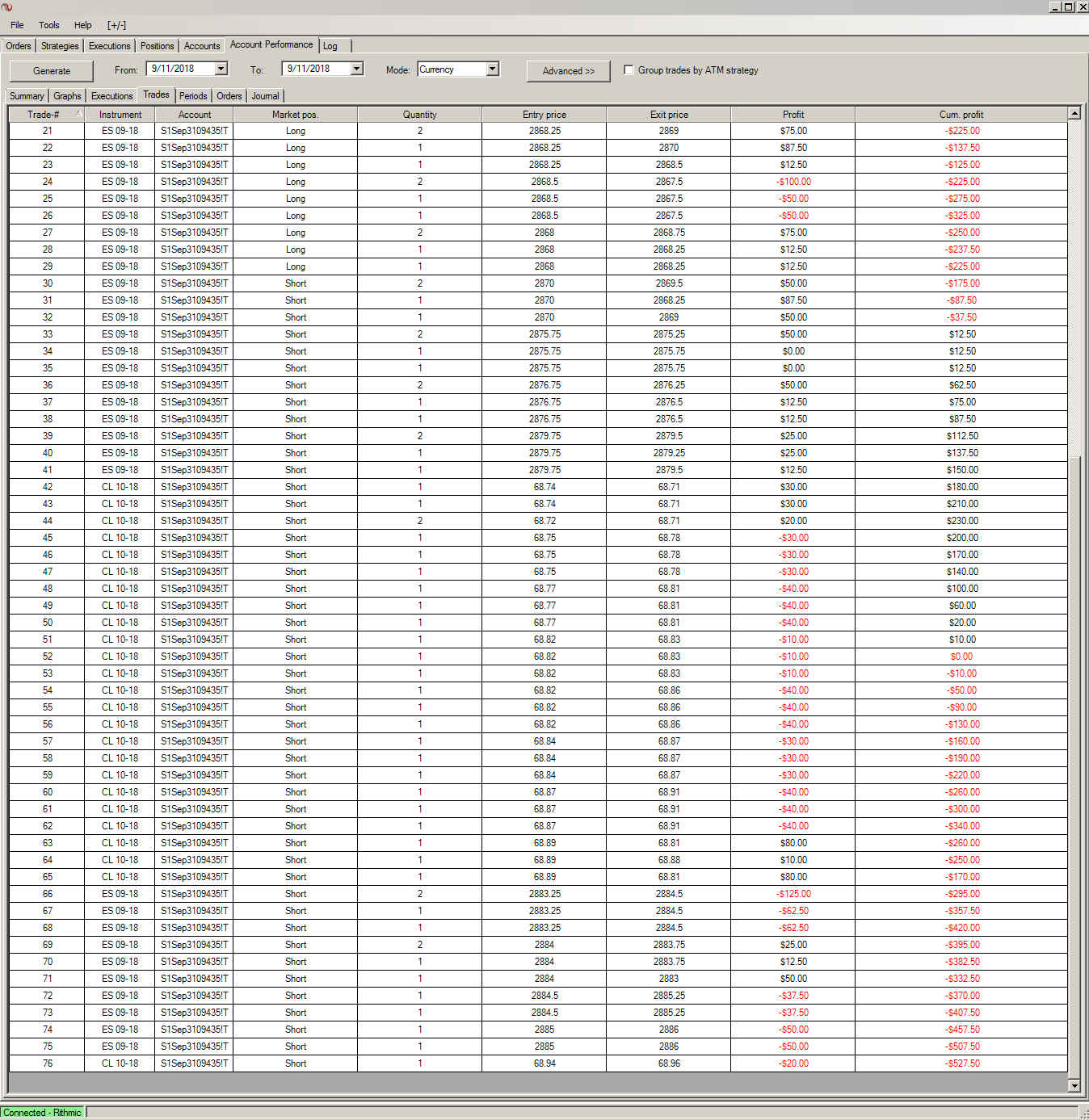The height and width of the screenshot is (1120, 1089).
Task: Sort by the Profit column header
Action: (793, 115)
